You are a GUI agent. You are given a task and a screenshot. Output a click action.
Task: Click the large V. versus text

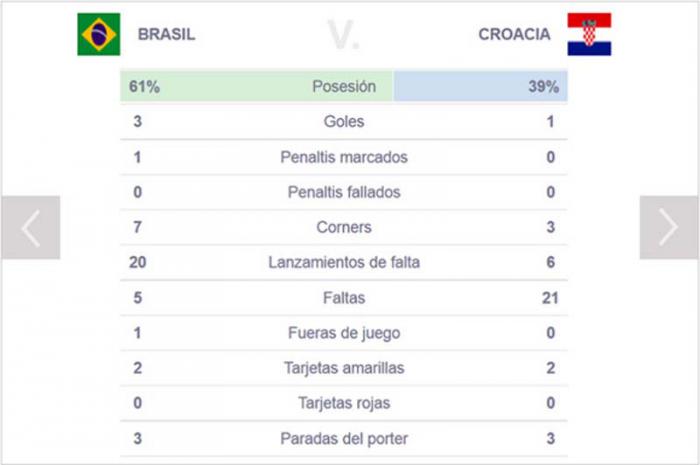click(x=343, y=34)
